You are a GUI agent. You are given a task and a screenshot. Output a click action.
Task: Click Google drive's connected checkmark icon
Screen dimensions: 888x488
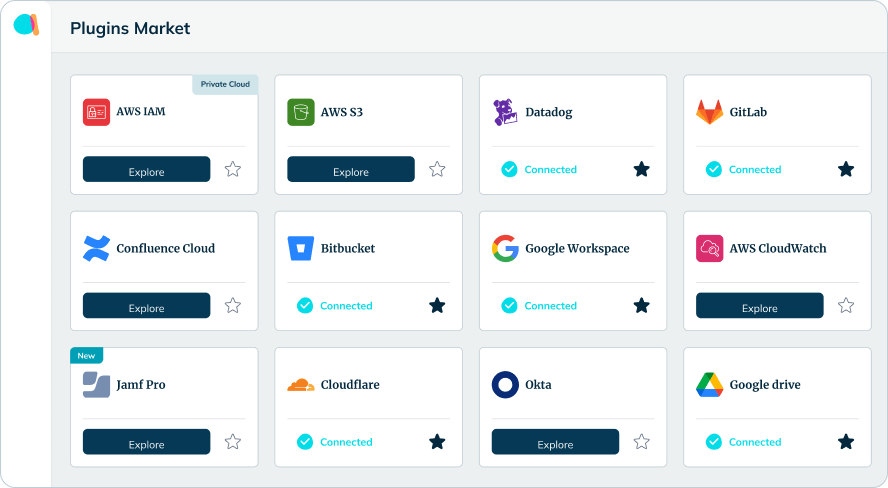pyautogui.click(x=714, y=442)
